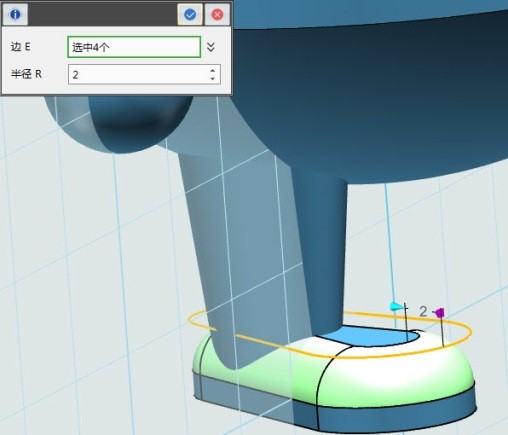
Task: Expand options with the double chevron arrow
Action: tap(210, 47)
